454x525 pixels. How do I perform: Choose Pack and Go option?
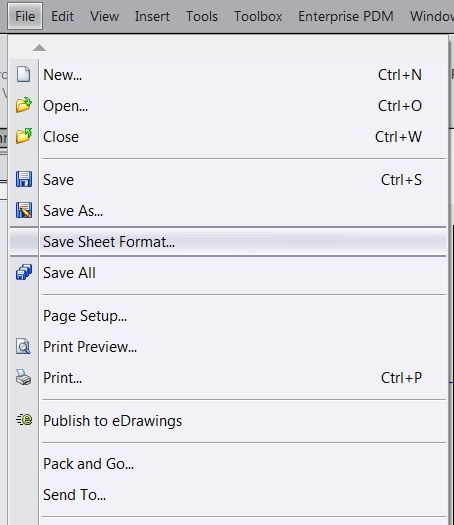(x=228, y=463)
